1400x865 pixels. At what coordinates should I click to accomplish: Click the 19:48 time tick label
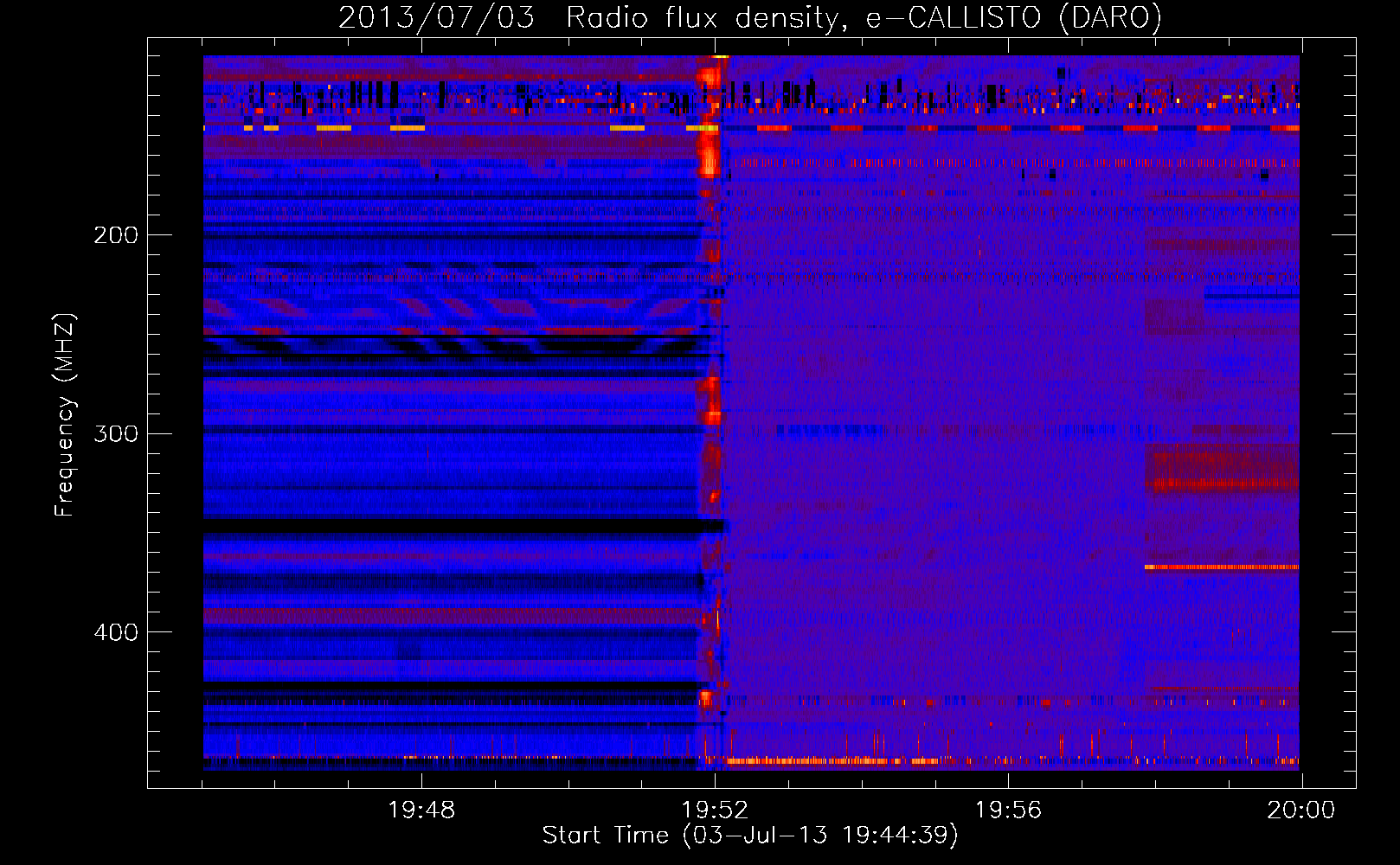point(421,811)
